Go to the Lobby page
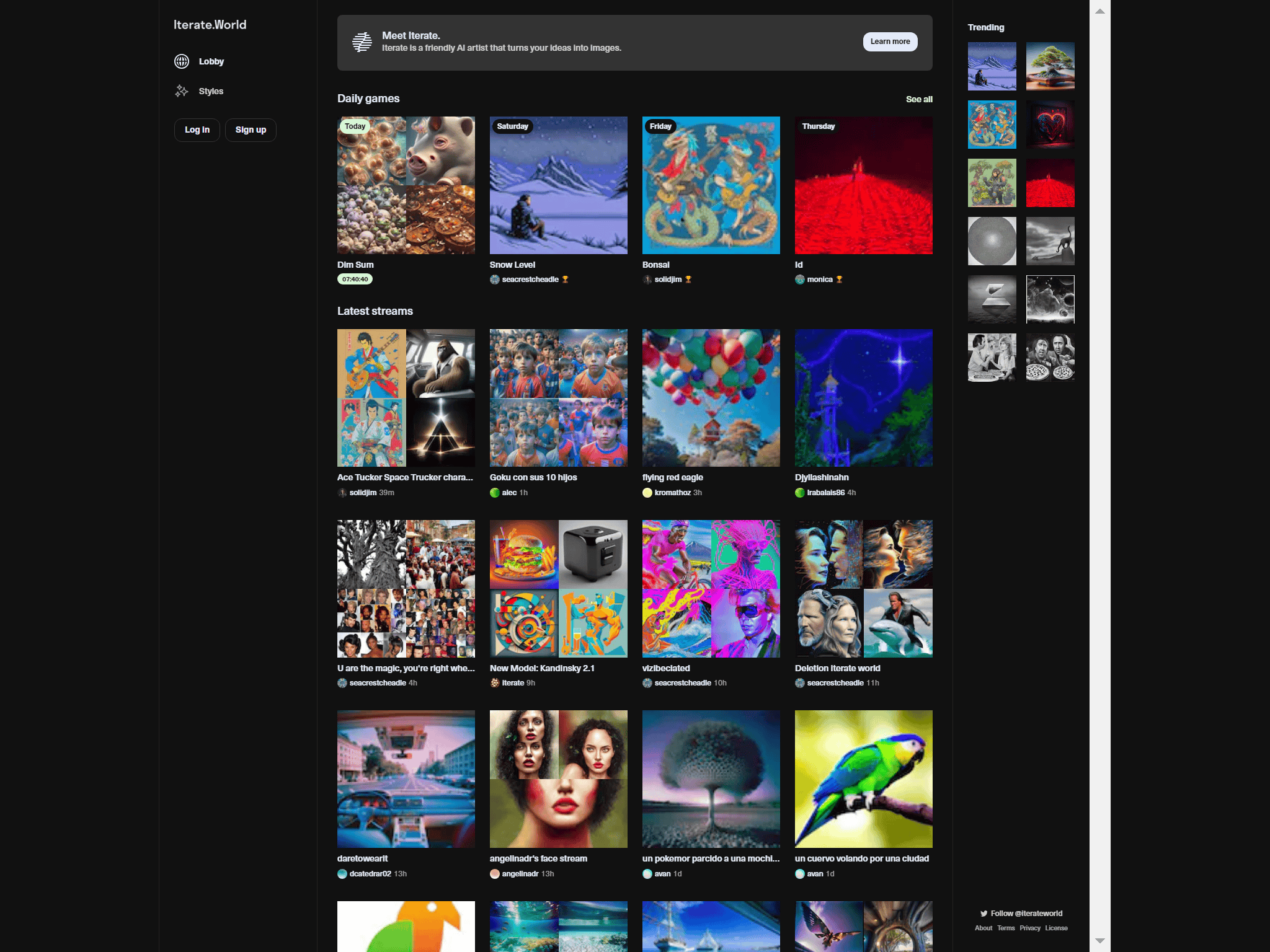Viewport: 1270px width, 952px height. (211, 61)
